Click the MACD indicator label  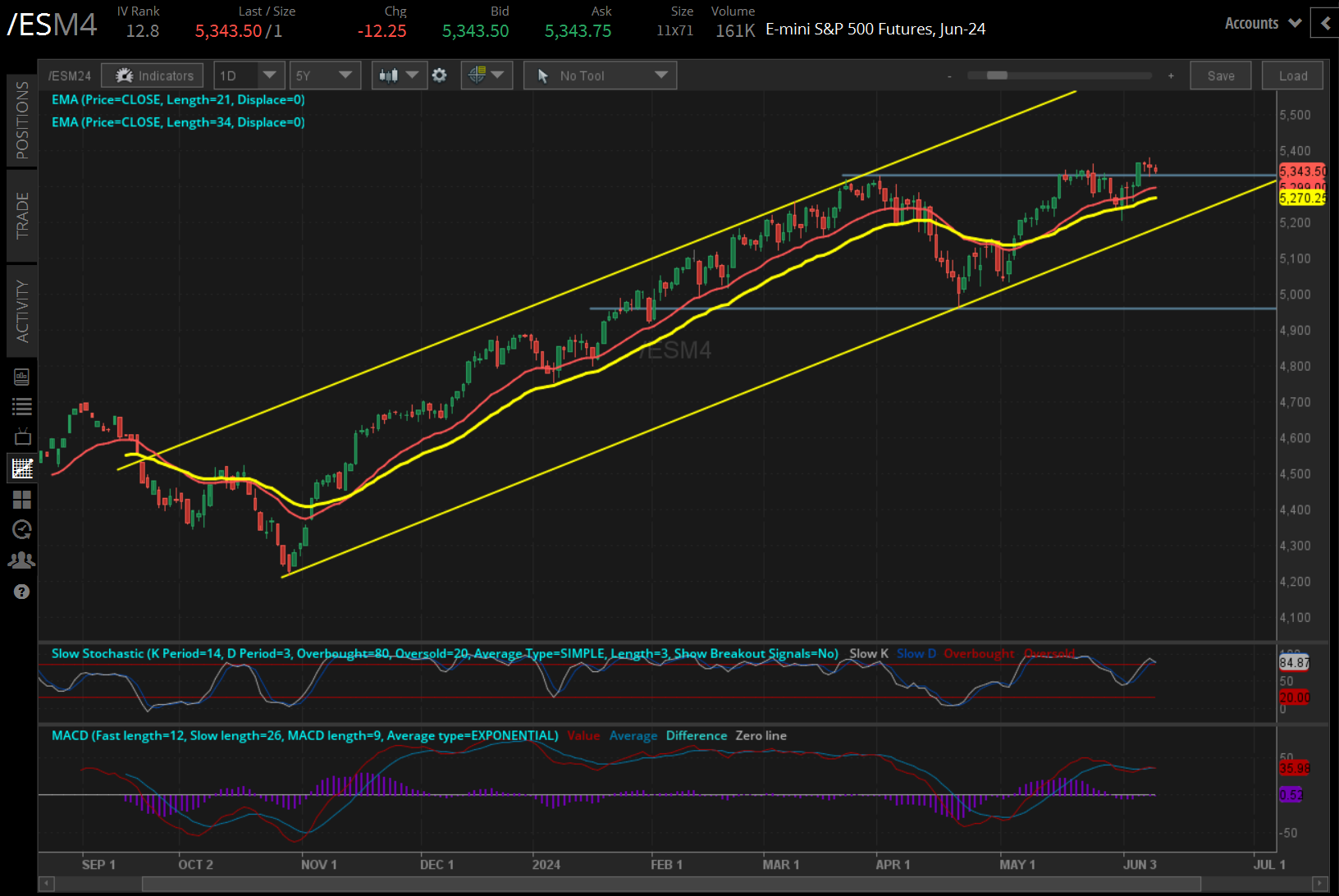point(305,736)
